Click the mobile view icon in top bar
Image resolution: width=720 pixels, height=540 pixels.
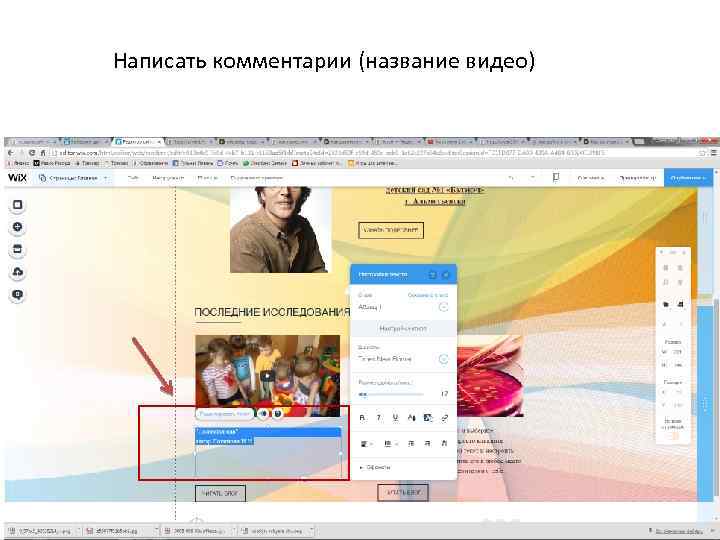pyautogui.click(x=556, y=177)
